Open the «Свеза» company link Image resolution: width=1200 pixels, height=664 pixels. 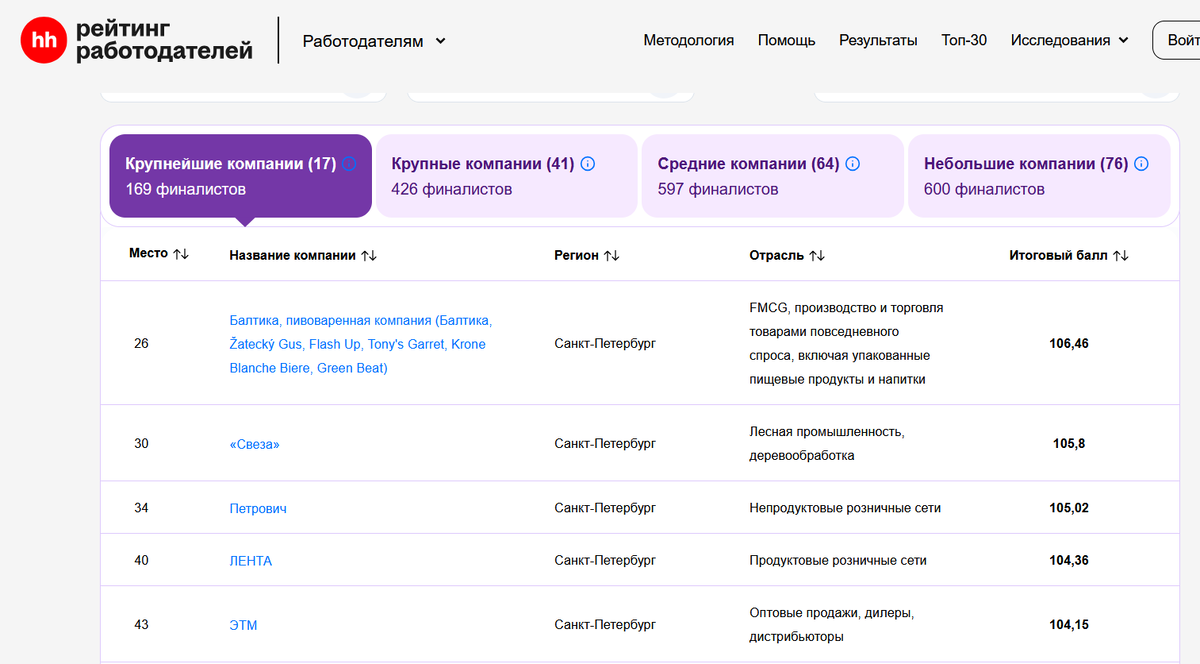click(254, 444)
